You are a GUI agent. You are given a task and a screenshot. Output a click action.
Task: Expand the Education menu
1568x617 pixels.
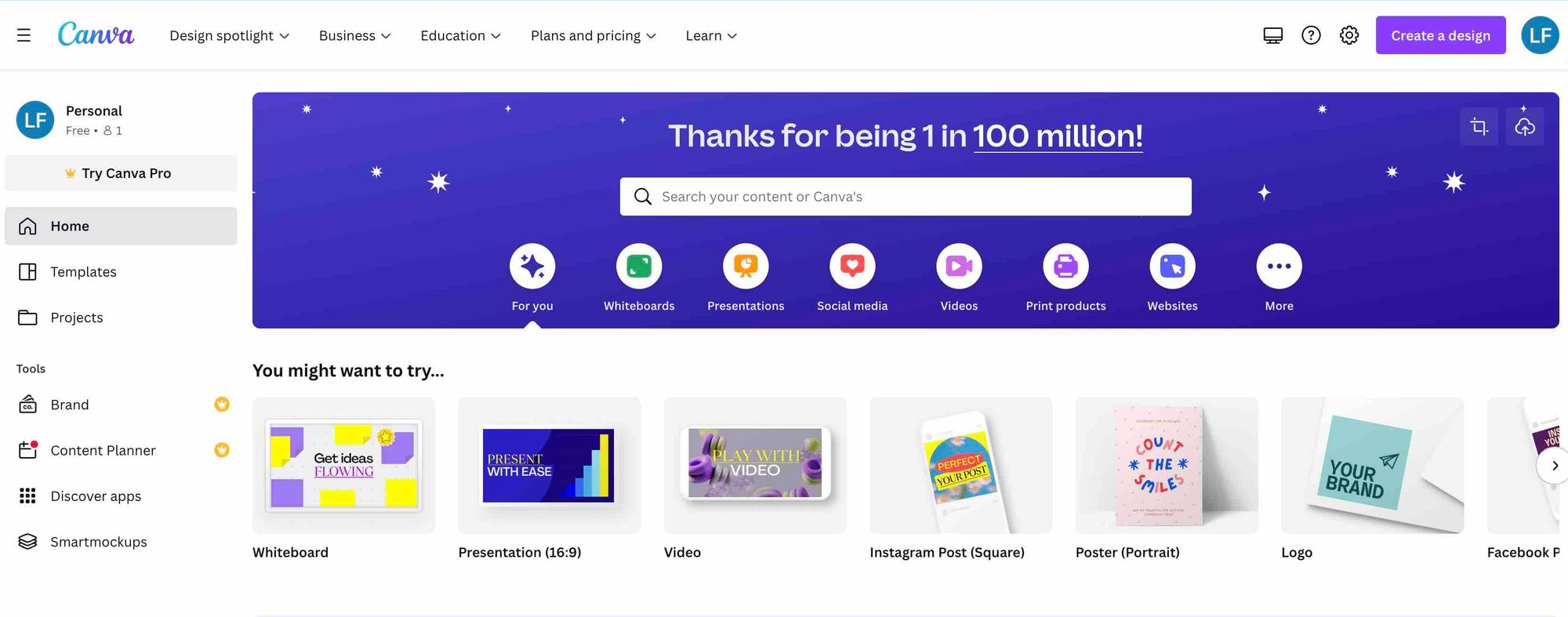(460, 35)
